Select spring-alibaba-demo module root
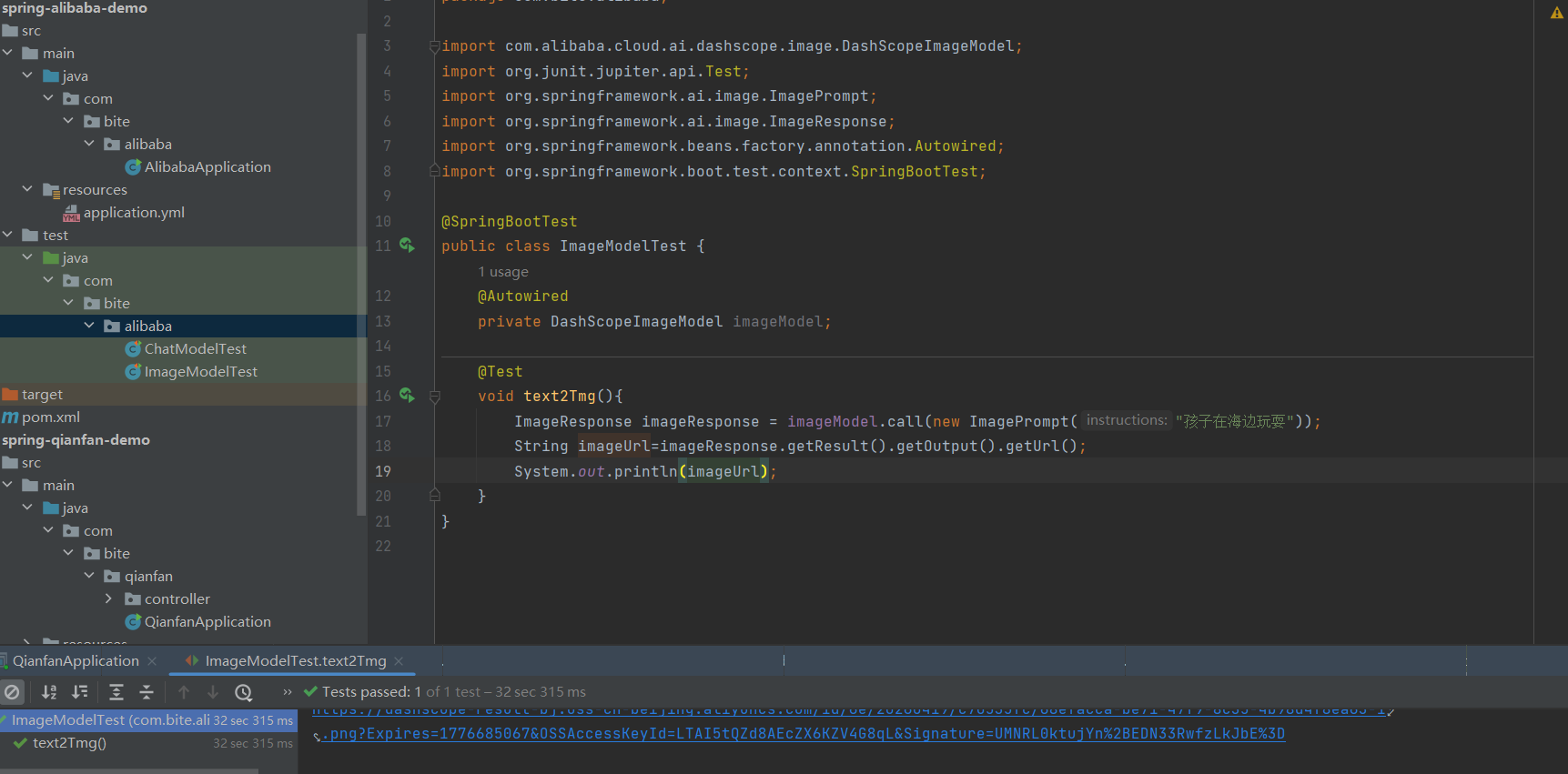Screen dimensions: 1568x774 tap(75, 8)
